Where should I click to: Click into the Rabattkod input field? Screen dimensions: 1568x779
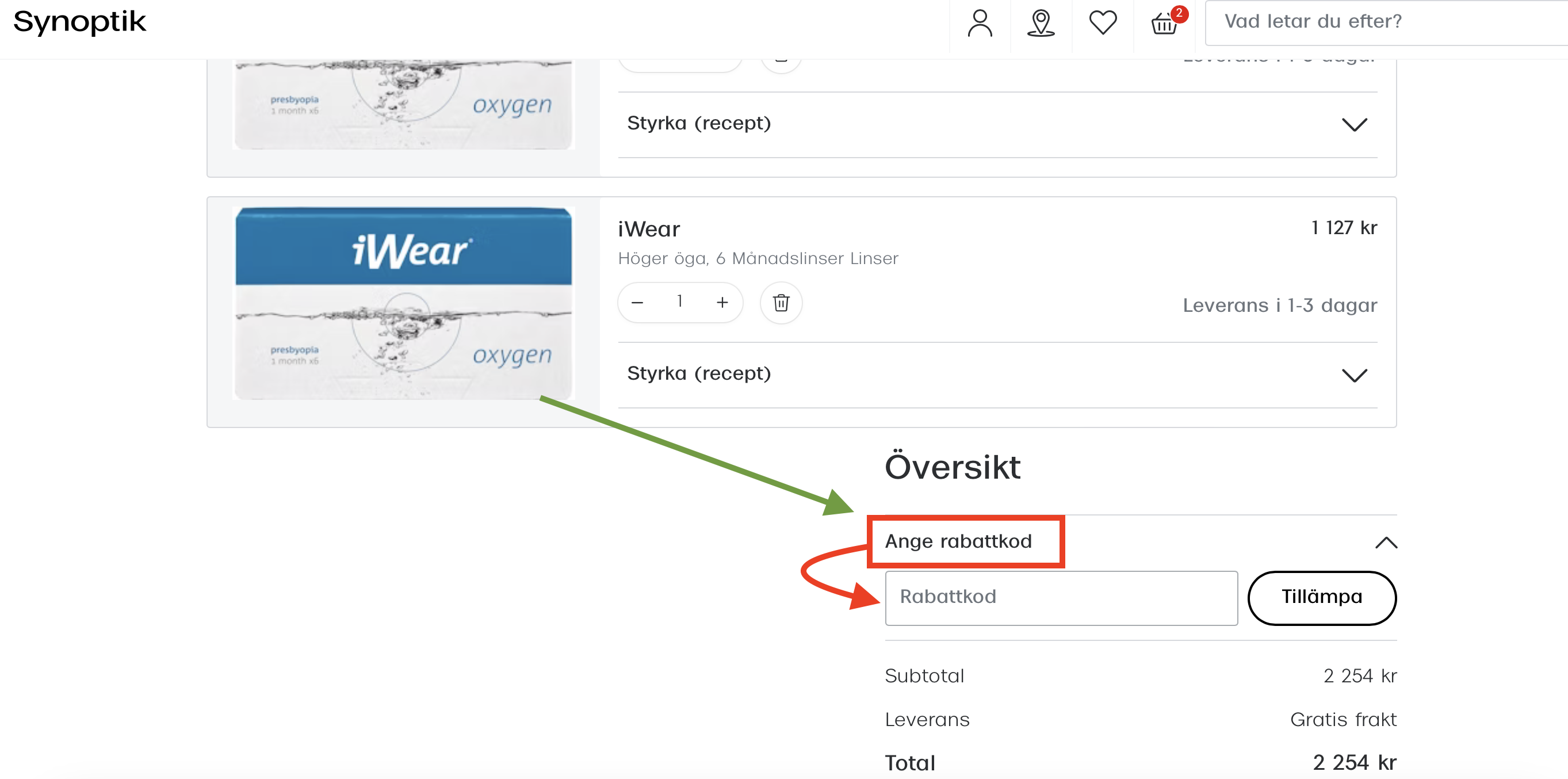pyautogui.click(x=1061, y=598)
